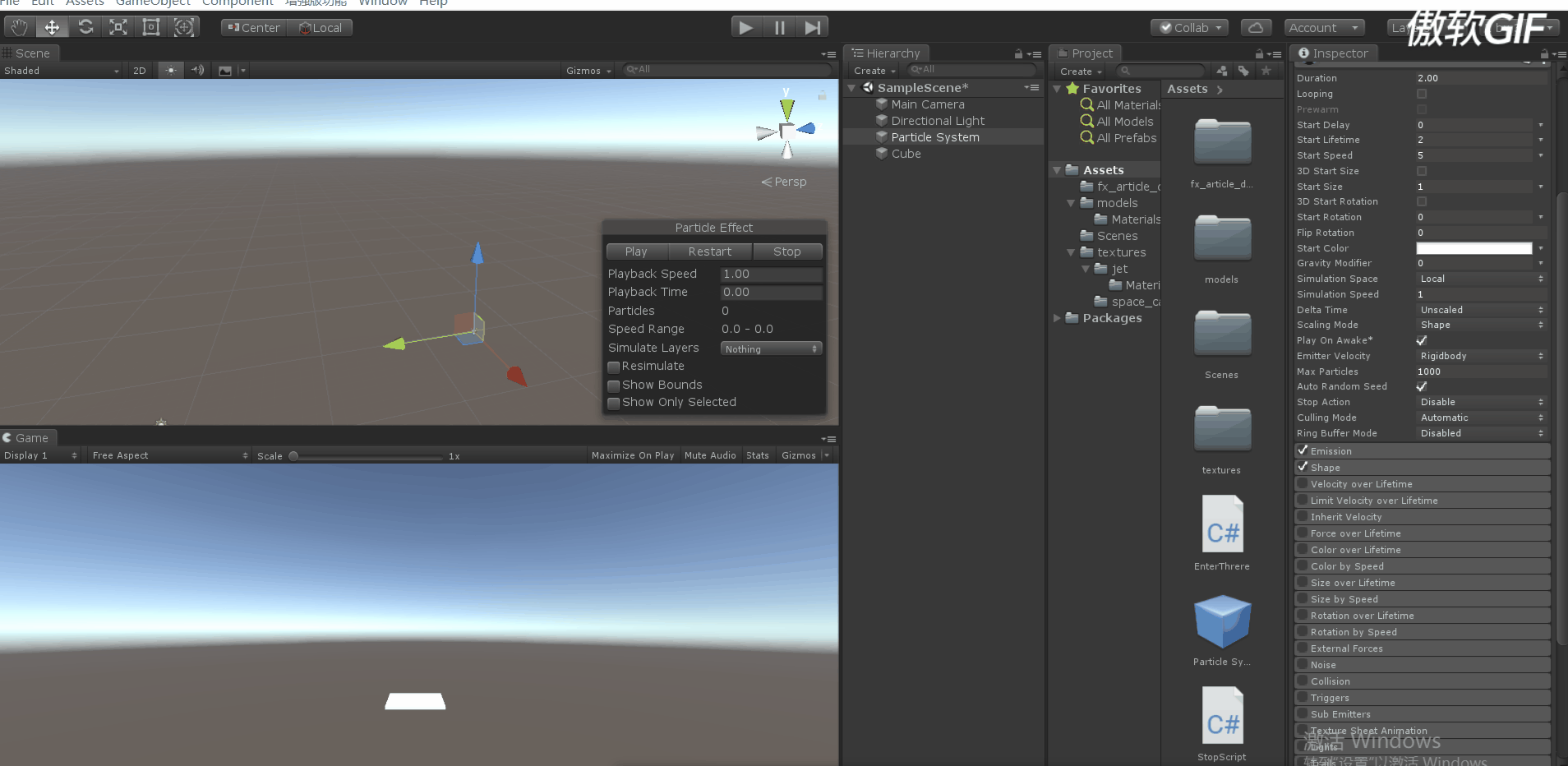Click search by type icon in Project

pos(1222,71)
